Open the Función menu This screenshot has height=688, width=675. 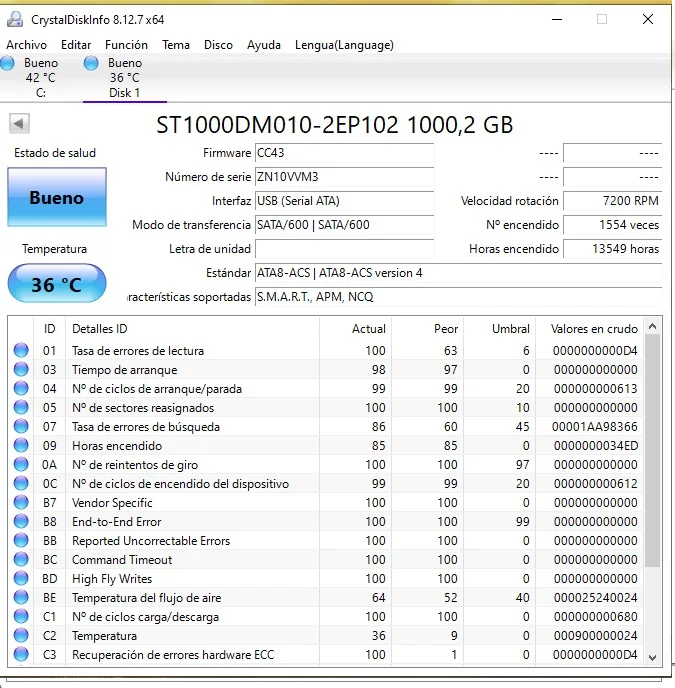126,45
